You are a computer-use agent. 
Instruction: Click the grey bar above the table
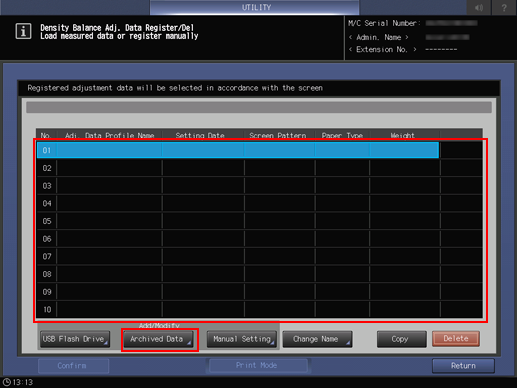tap(259, 107)
